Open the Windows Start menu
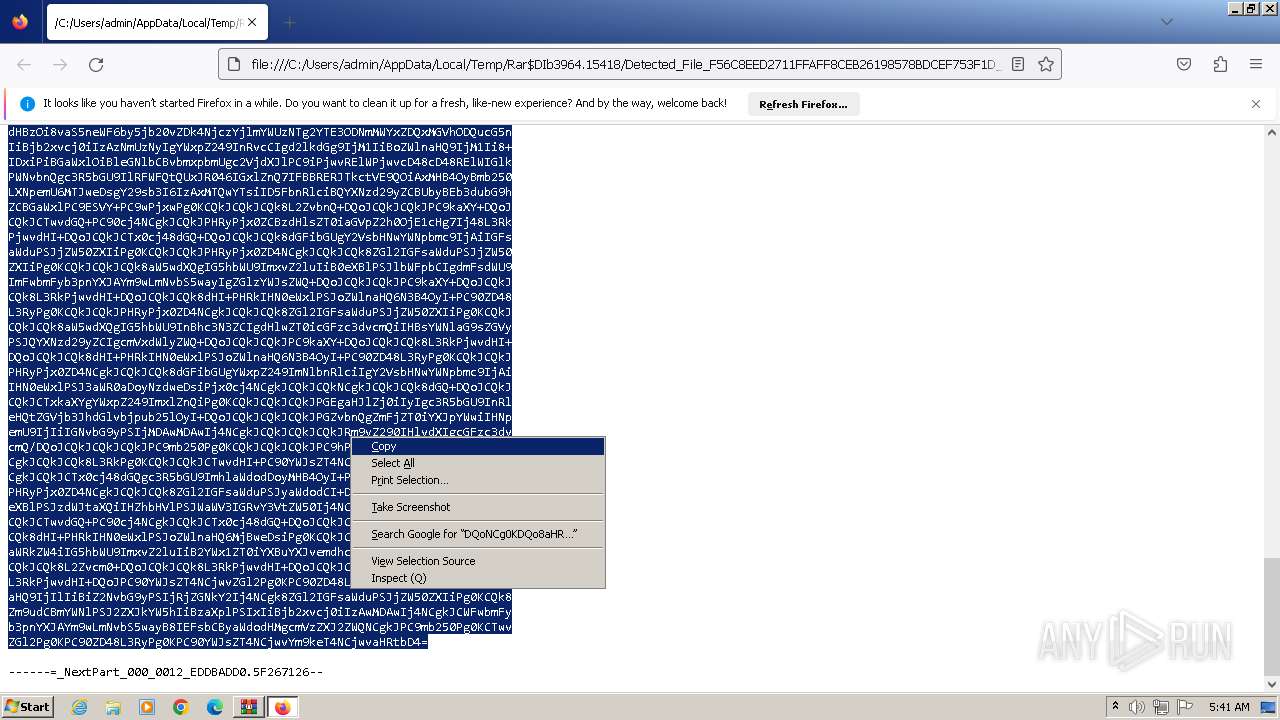 [27, 706]
